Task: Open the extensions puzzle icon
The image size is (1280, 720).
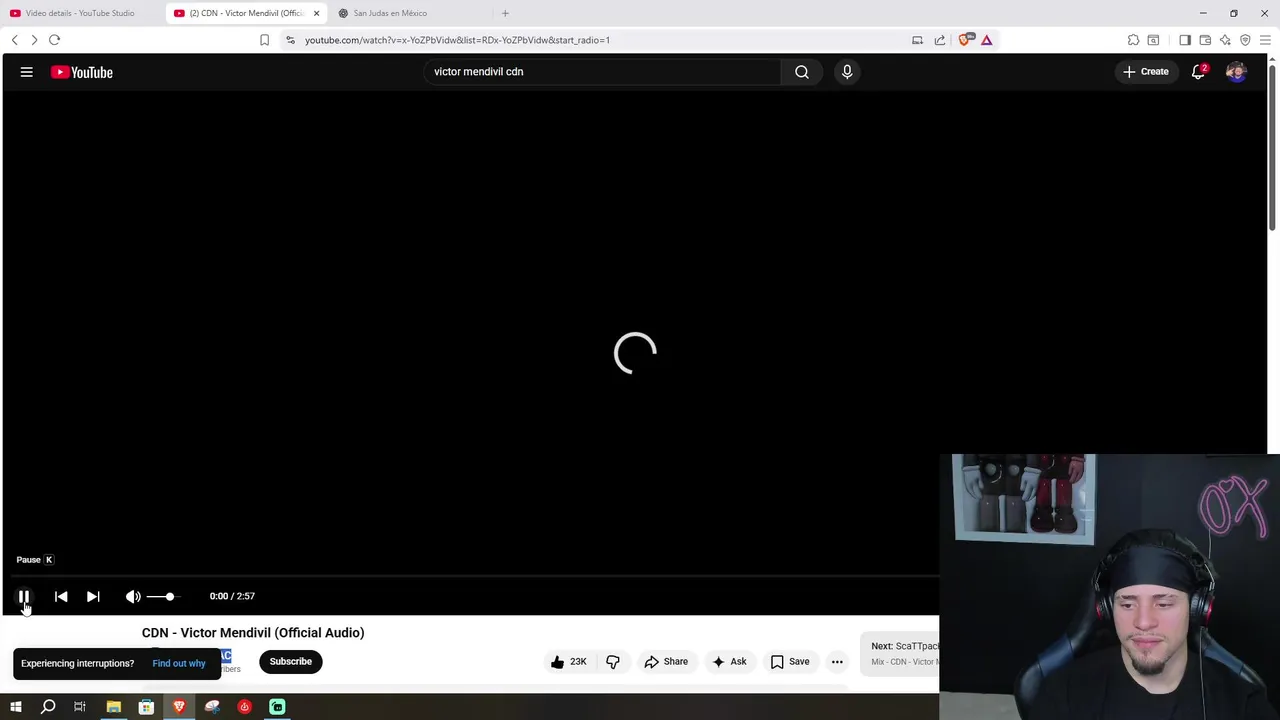Action: point(1133,40)
